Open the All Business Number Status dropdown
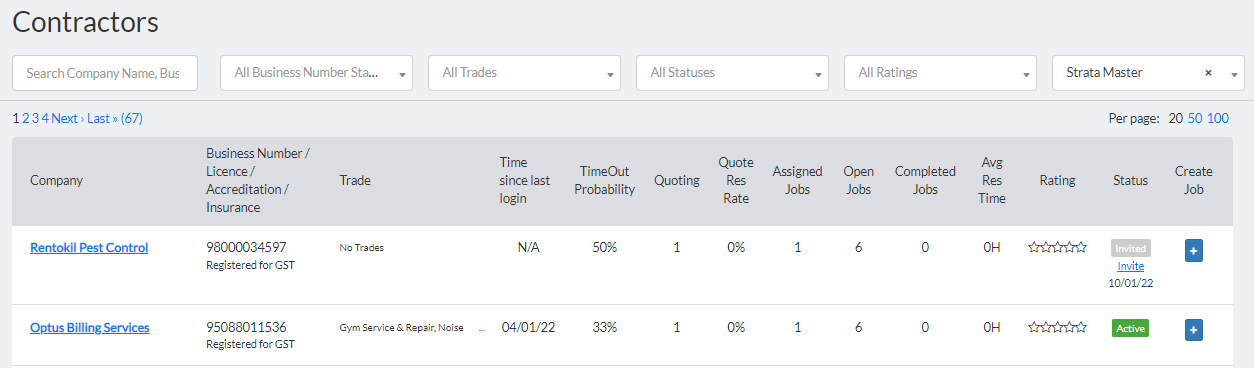The width and height of the screenshot is (1254, 368). click(x=316, y=73)
